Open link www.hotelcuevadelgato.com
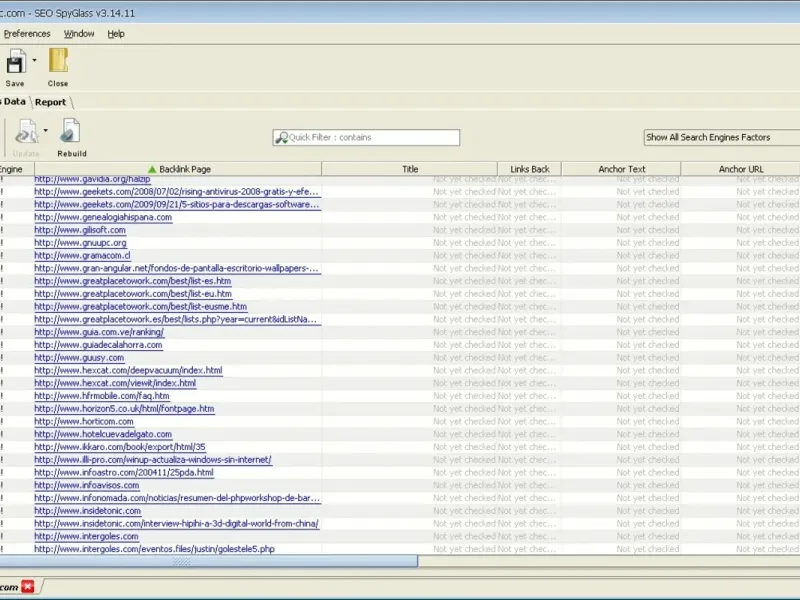 [x=103, y=434]
